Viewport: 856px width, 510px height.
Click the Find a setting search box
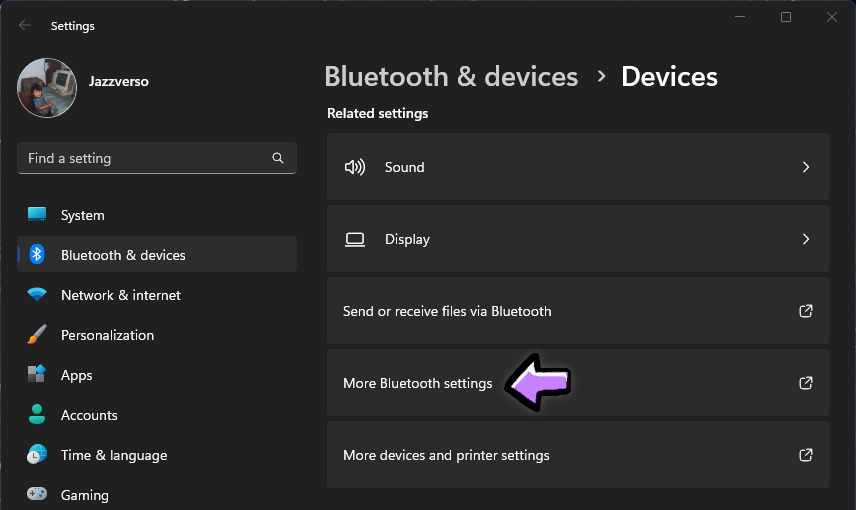pyautogui.click(x=145, y=158)
